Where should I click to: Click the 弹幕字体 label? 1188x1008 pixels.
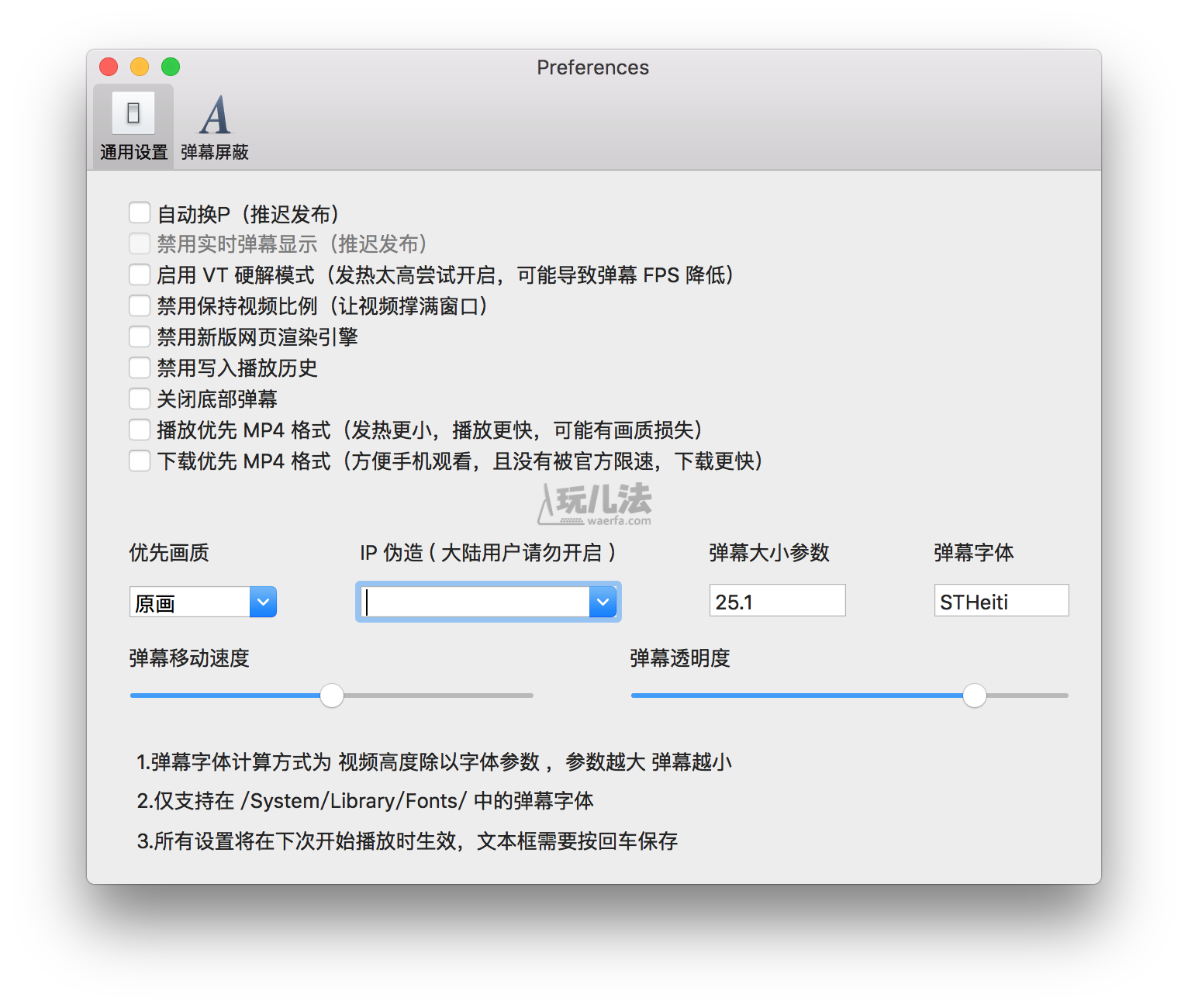coord(974,553)
